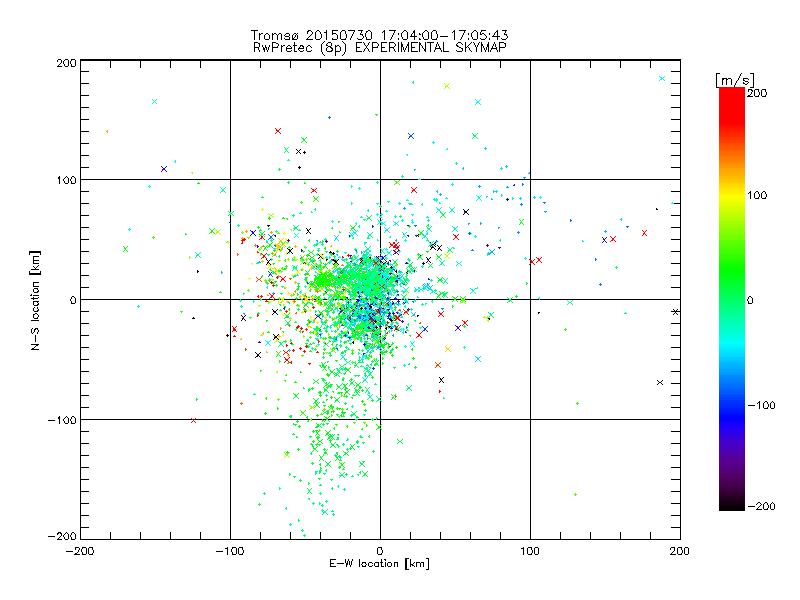800x600 pixels.
Task: Click the -200 label on the E-W axis
Action: 80,552
